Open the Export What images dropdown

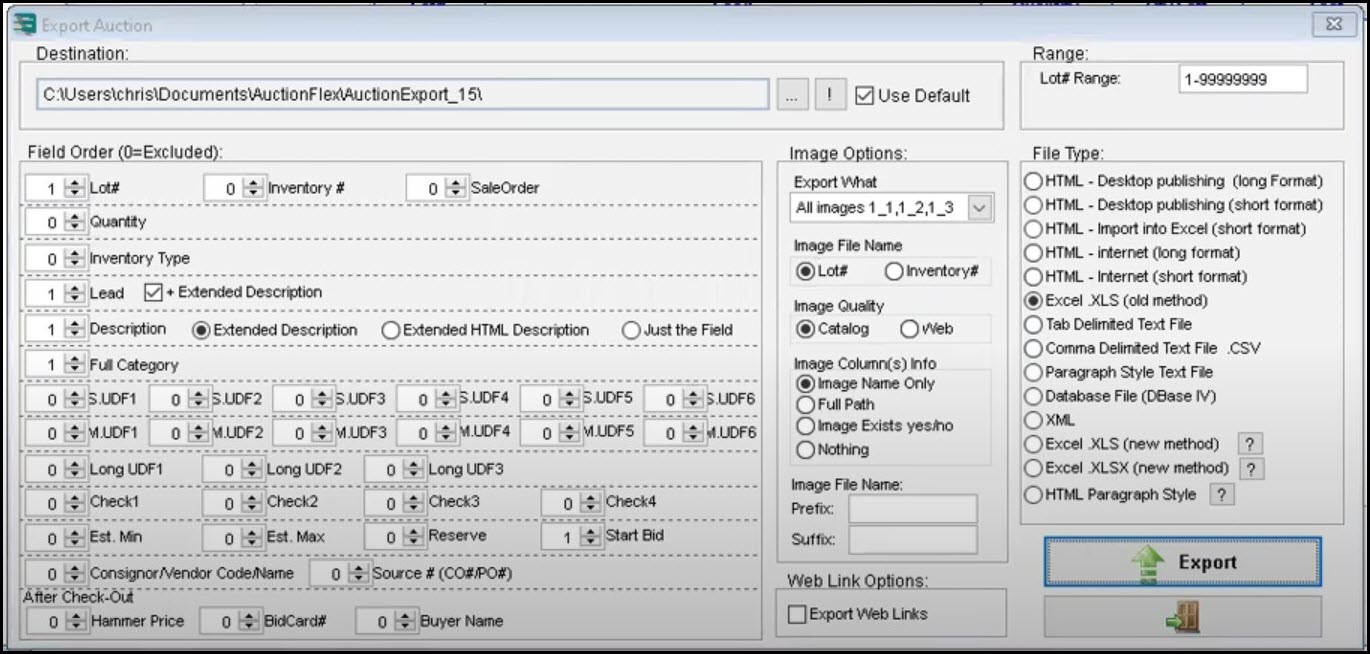pyautogui.click(x=980, y=208)
